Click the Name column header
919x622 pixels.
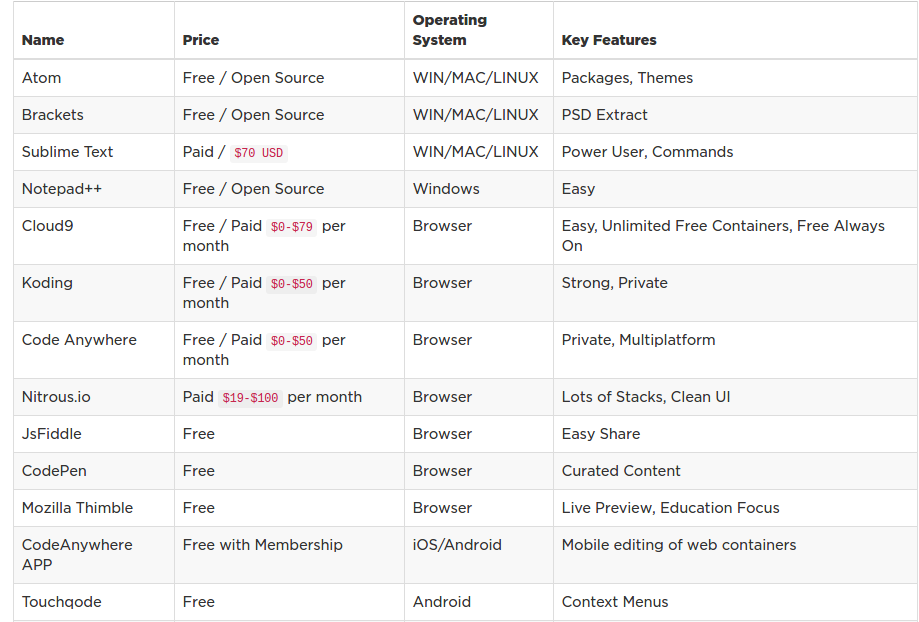[43, 40]
